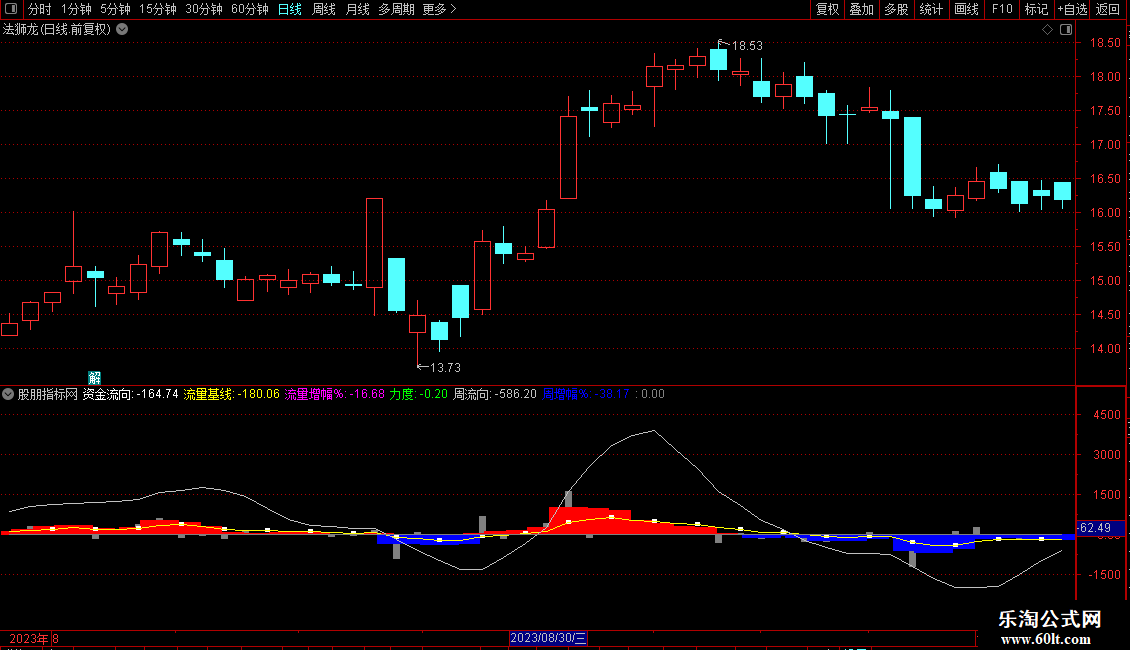
Task: Toggle the left side panel icon
Action: [x=11, y=9]
